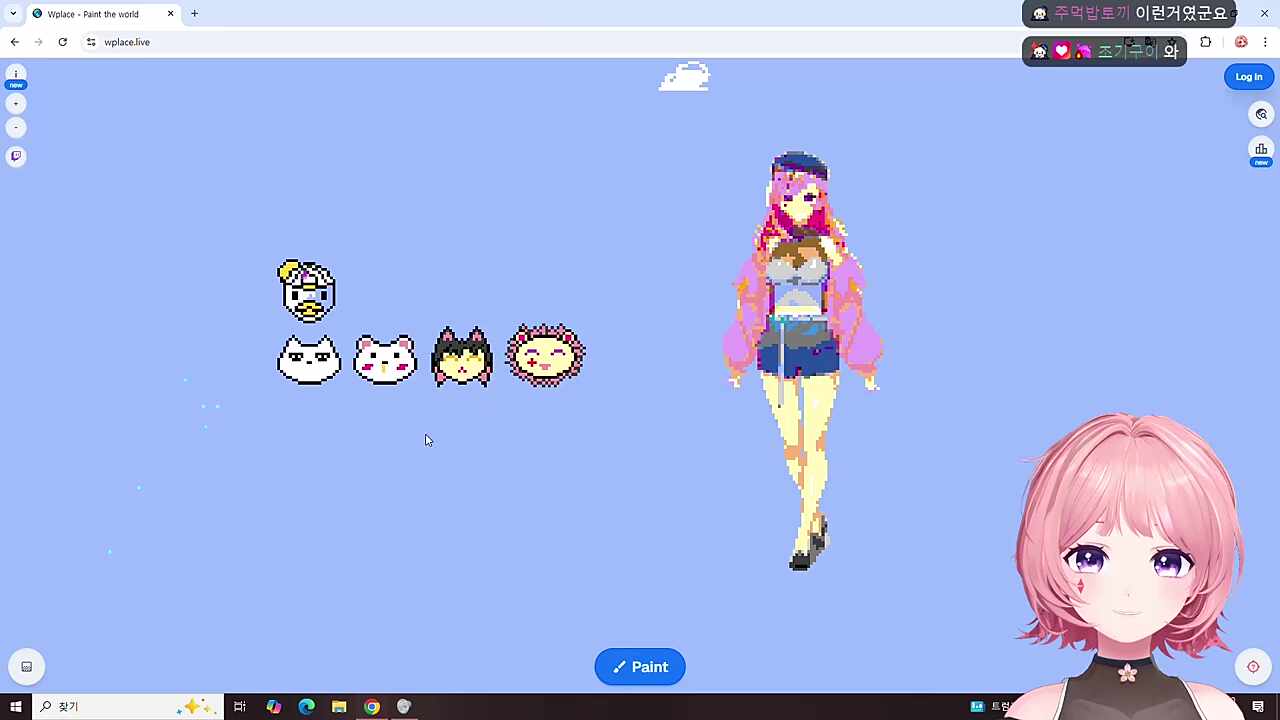Open the Chrome extensions puzzle icon

tap(1205, 42)
